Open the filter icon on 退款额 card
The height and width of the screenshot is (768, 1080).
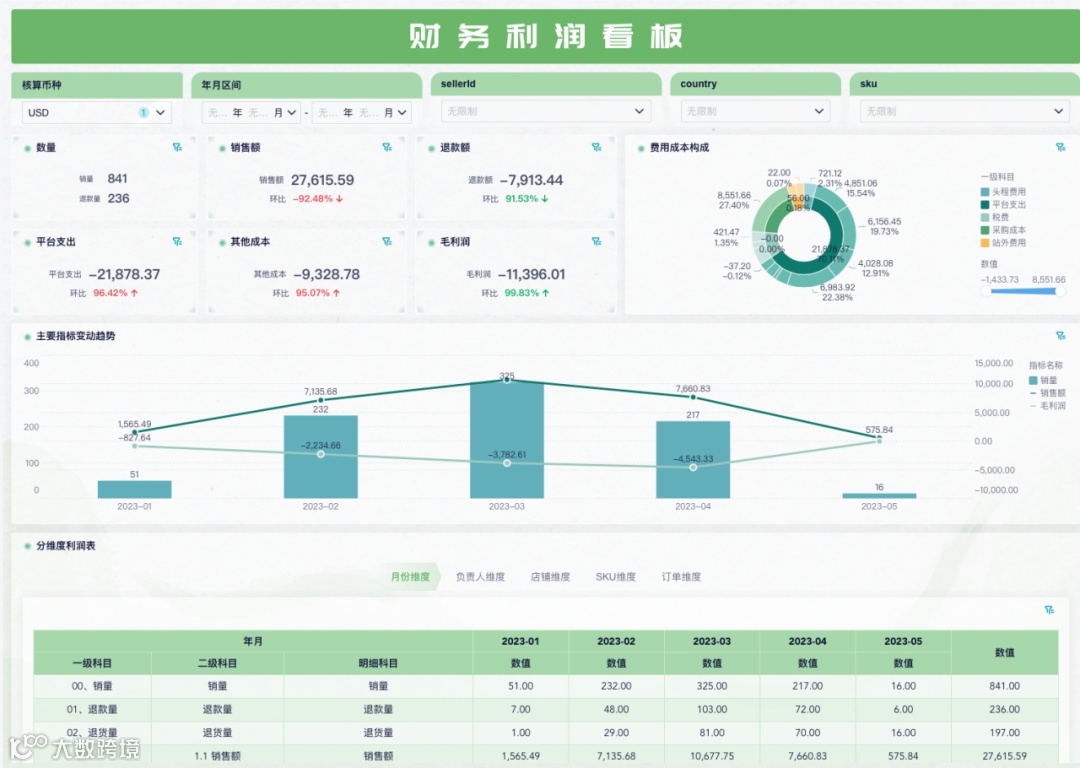point(597,146)
